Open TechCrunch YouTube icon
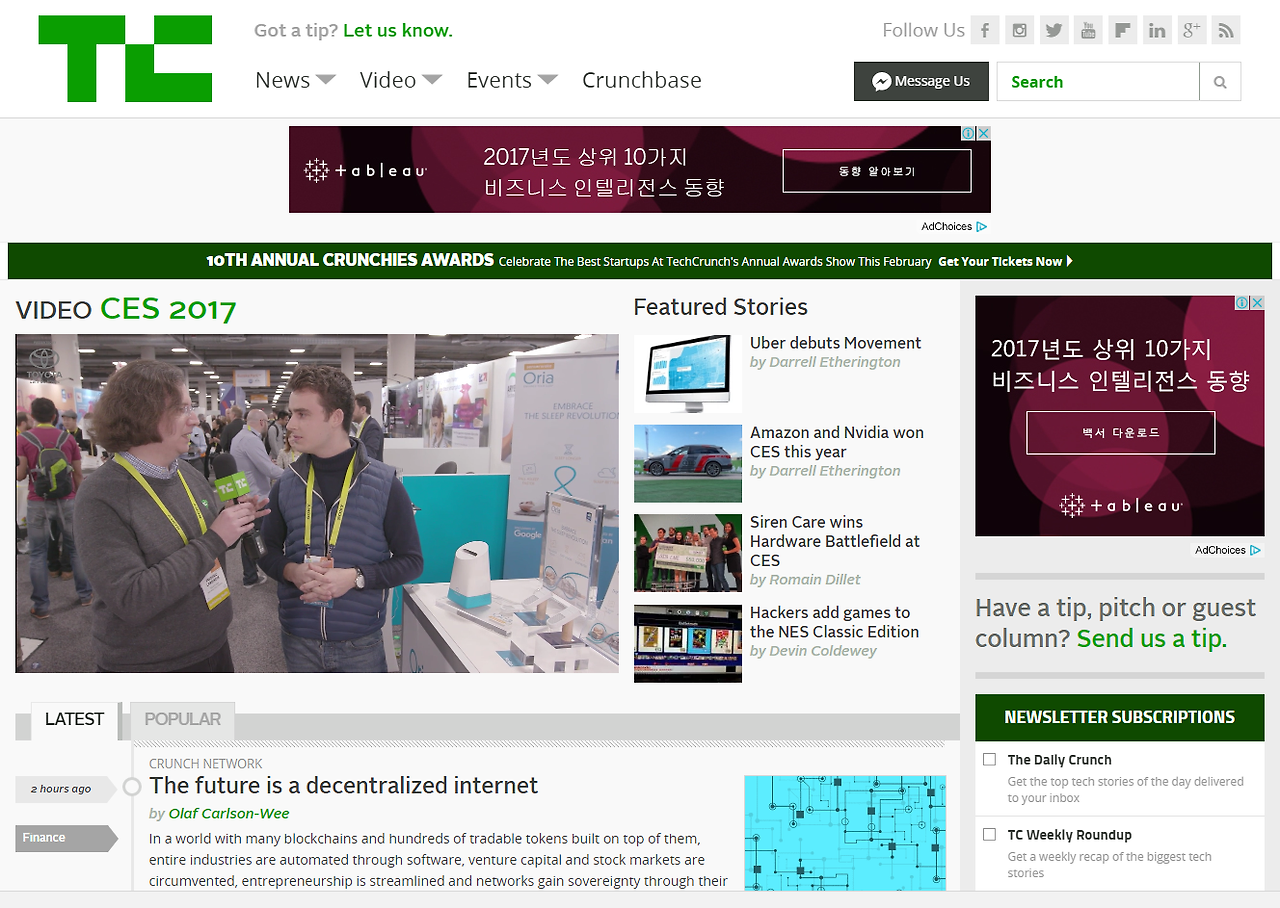 point(1088,30)
